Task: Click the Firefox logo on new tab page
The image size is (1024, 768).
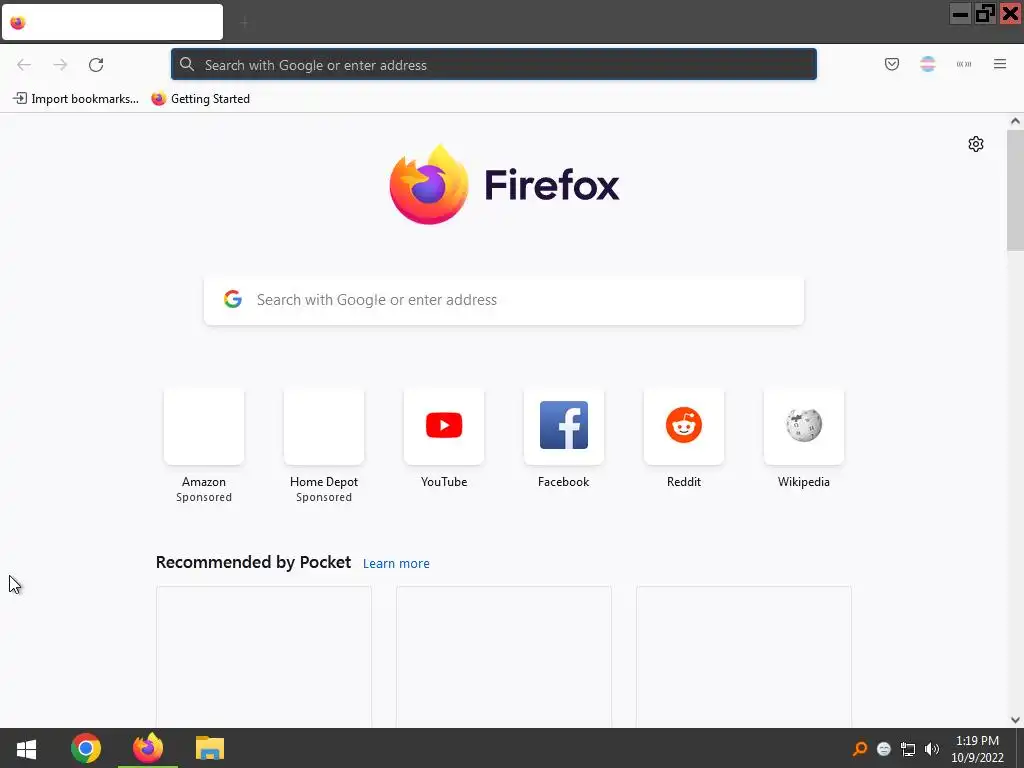Action: pyautogui.click(x=504, y=185)
